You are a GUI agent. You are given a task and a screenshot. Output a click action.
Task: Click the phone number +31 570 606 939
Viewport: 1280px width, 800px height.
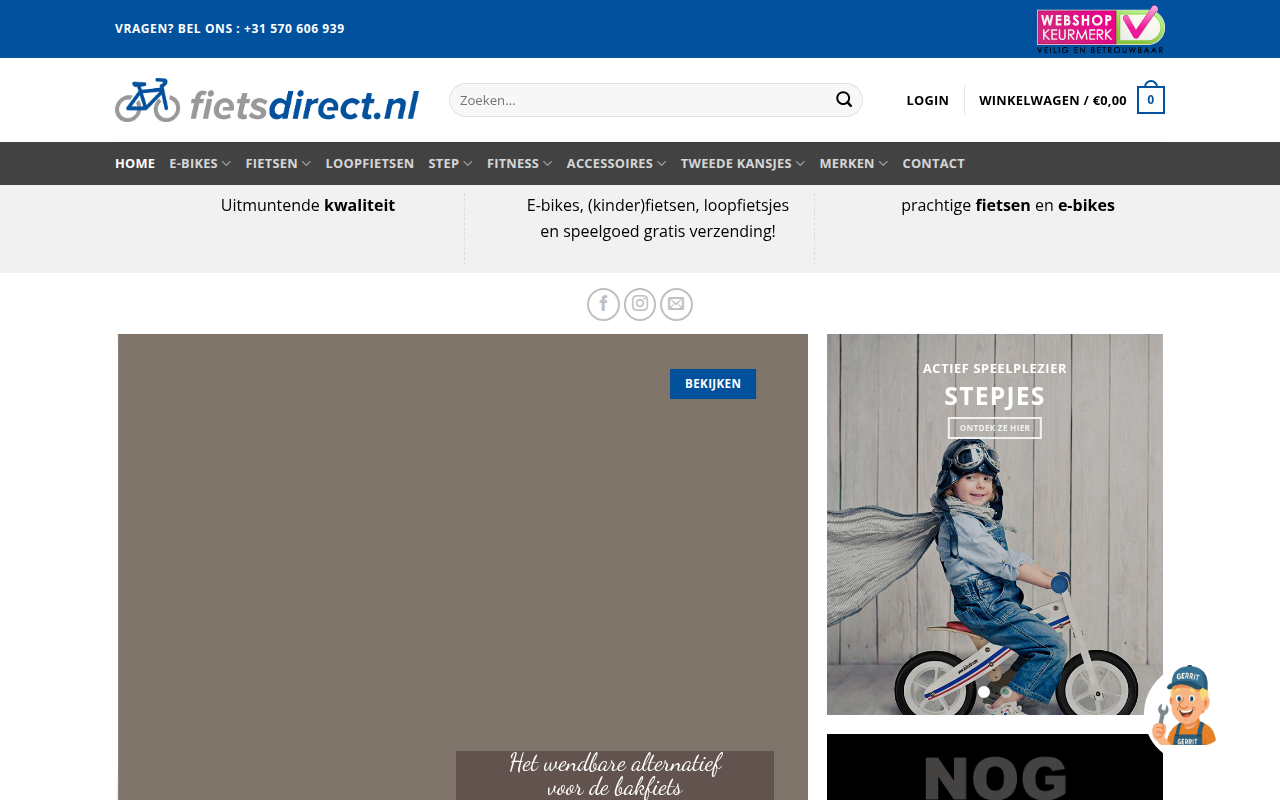[x=294, y=28]
